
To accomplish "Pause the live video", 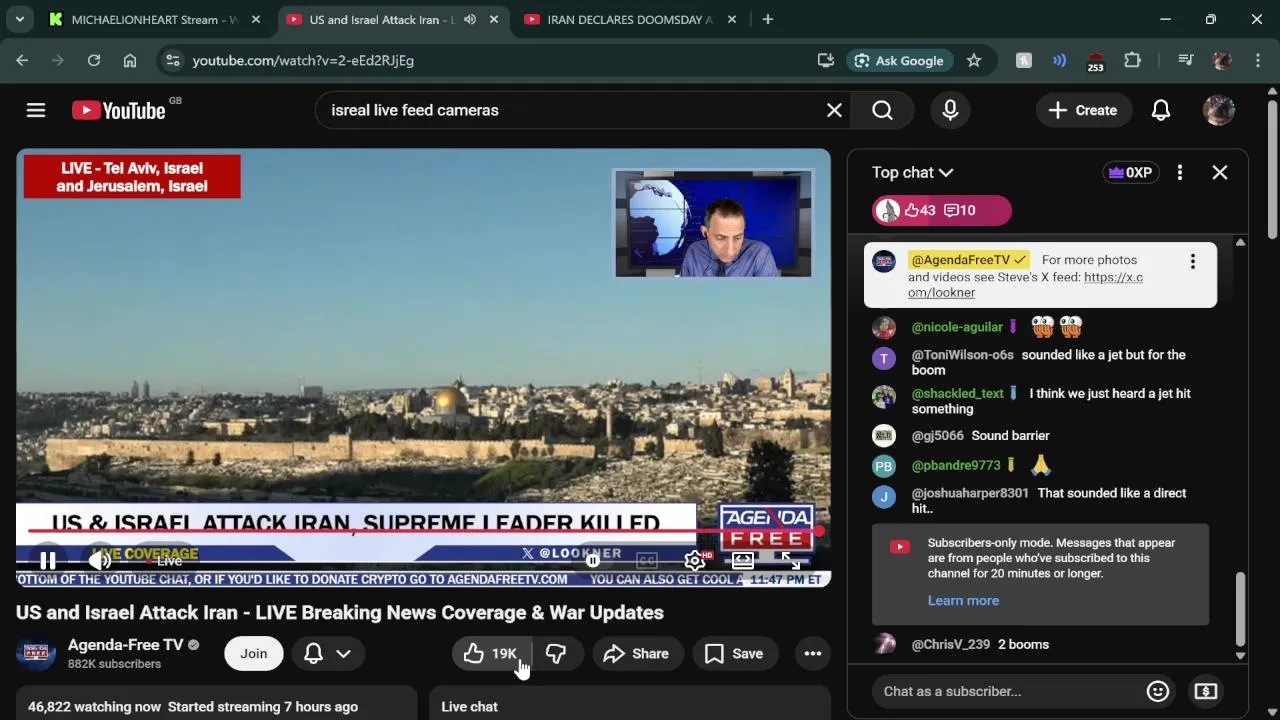I will point(47,560).
